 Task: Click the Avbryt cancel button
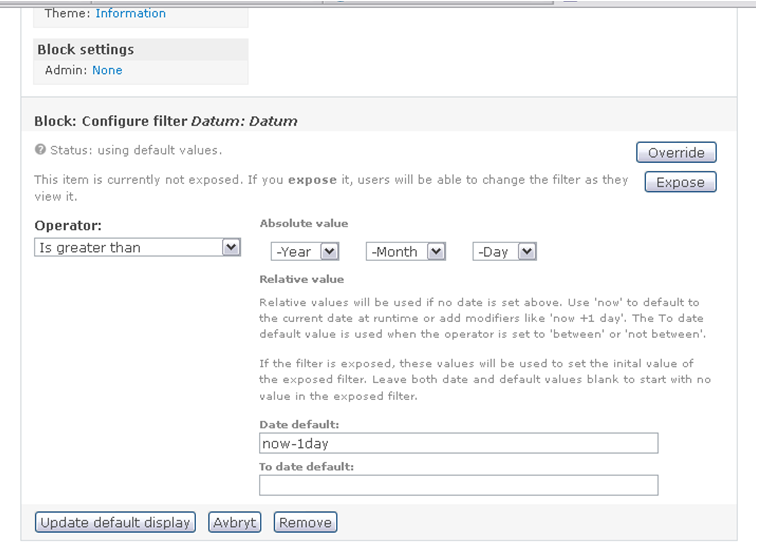[x=235, y=522]
